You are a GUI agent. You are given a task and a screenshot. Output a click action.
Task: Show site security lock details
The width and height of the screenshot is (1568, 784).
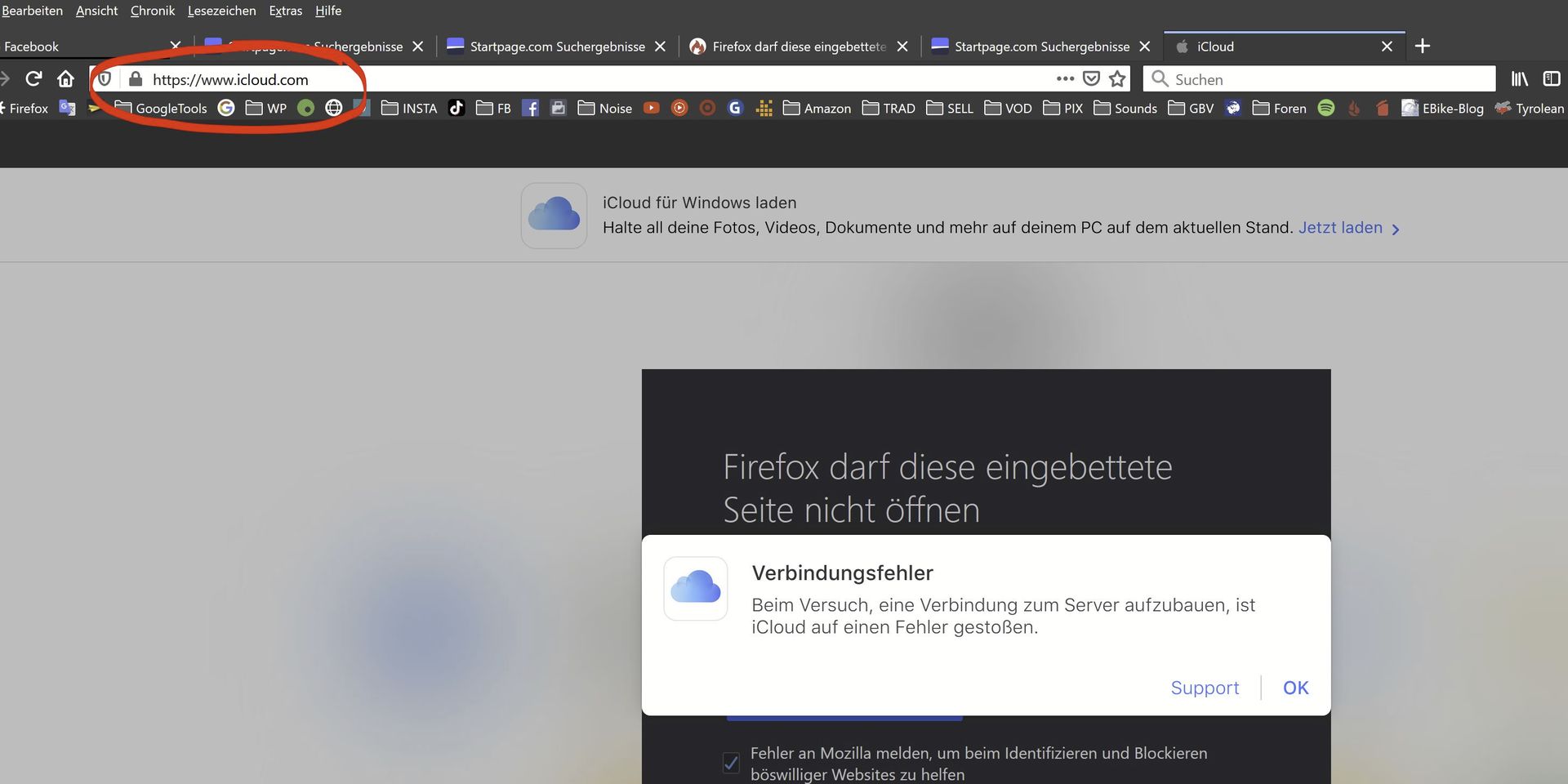(x=136, y=79)
